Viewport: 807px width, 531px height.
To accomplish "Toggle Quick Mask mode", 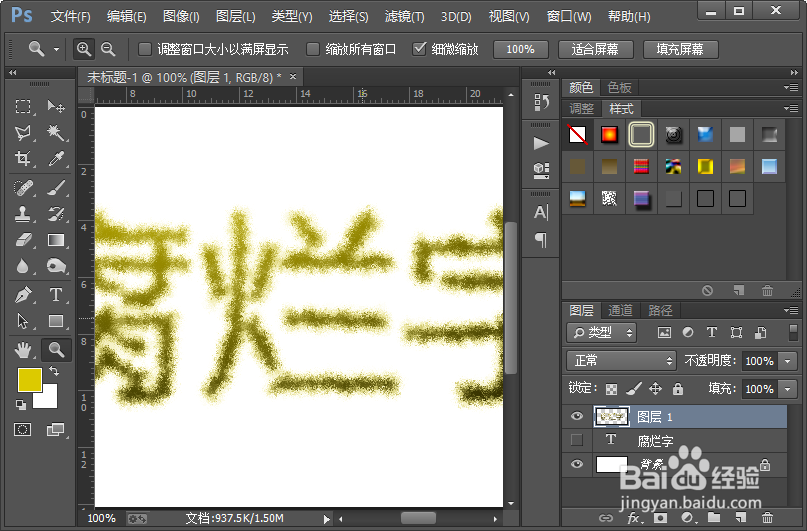I will click(23, 429).
